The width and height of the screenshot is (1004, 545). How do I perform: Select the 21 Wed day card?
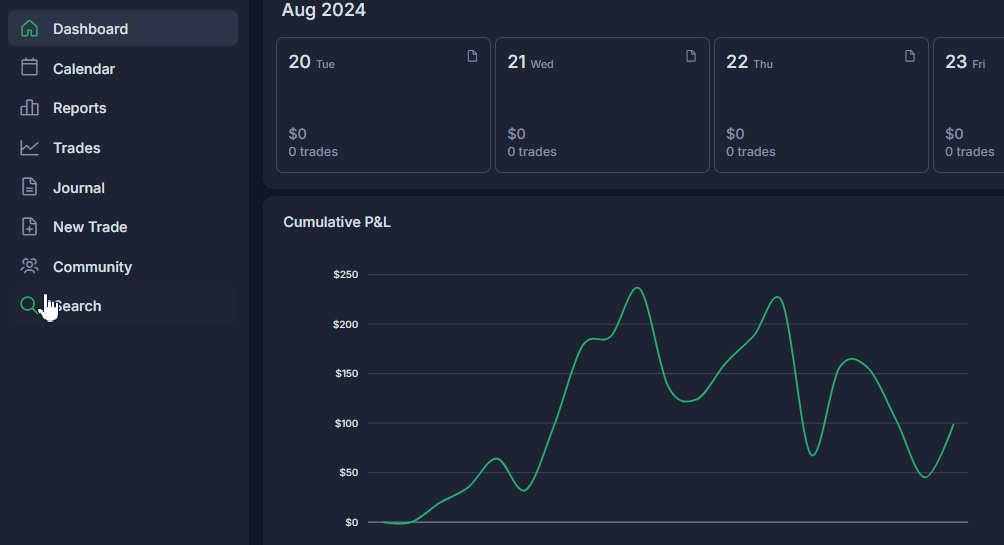coord(603,105)
